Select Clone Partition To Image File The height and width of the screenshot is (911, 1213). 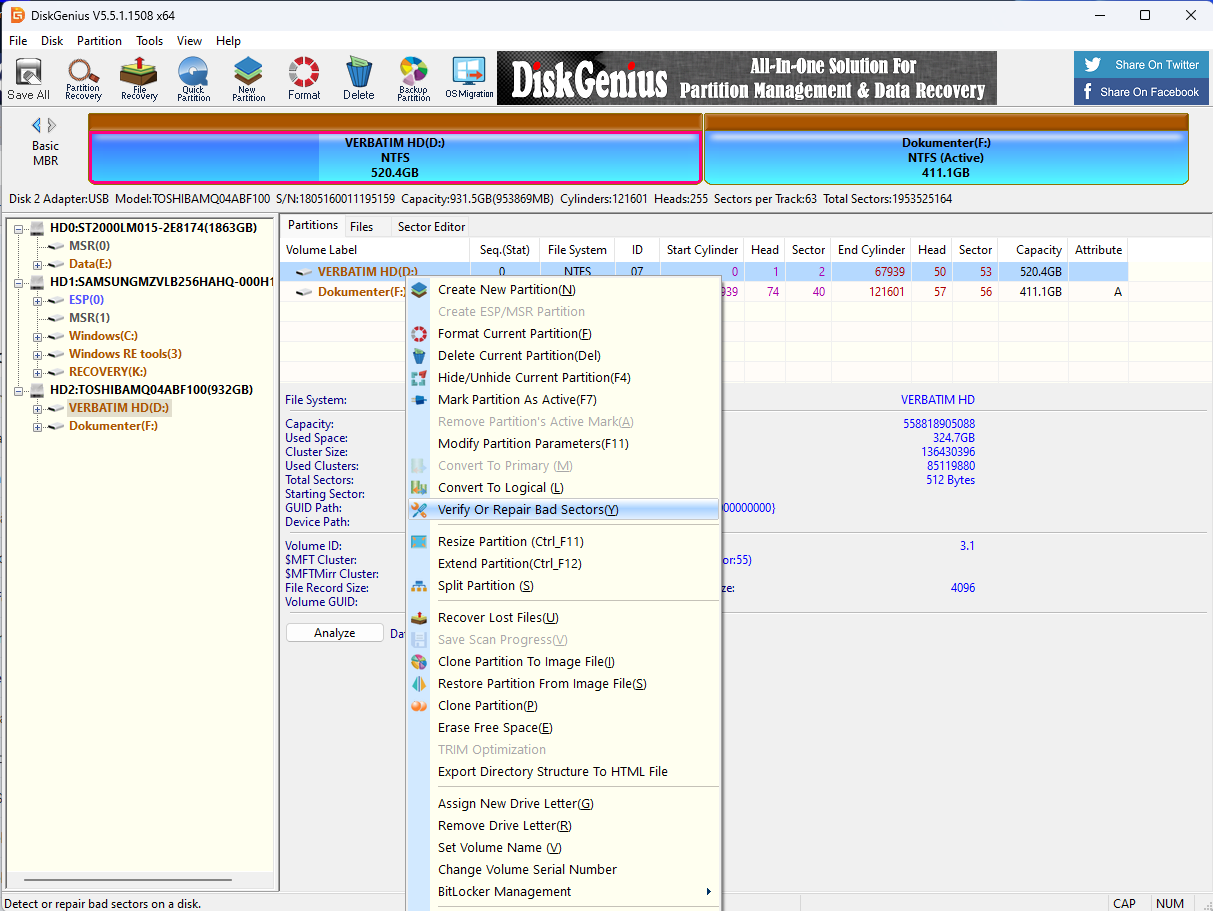[526, 662]
